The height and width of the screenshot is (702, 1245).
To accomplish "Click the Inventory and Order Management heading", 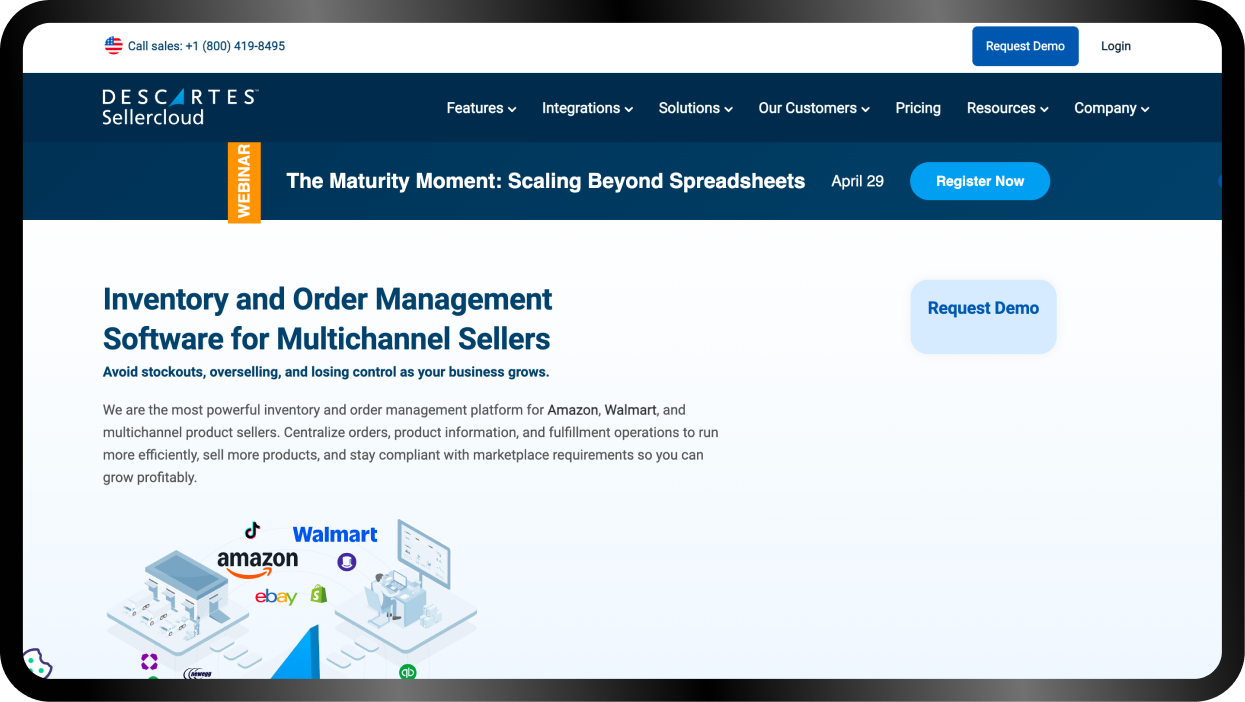I will [x=327, y=319].
